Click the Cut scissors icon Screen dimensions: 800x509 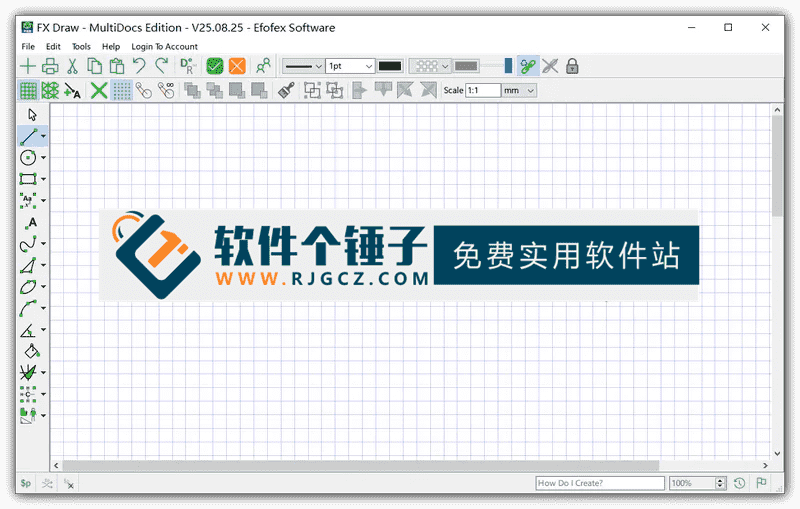[x=72, y=66]
